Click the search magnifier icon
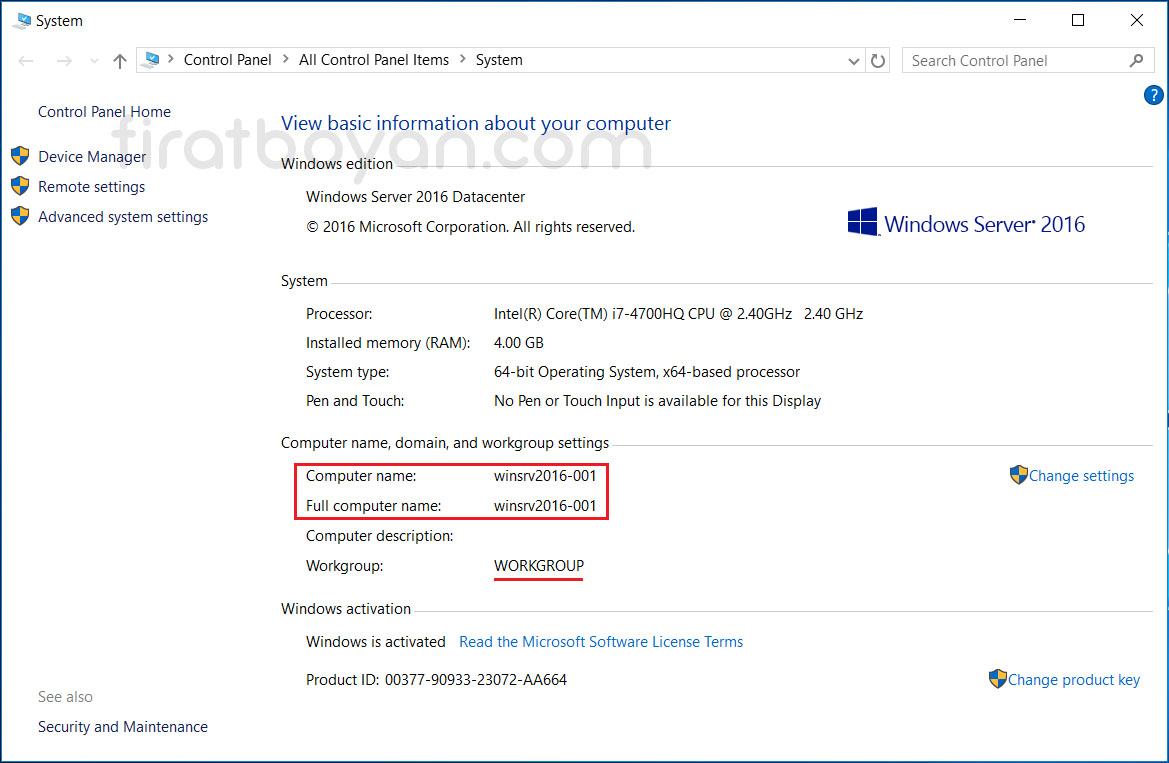The height and width of the screenshot is (763, 1169). pos(1136,60)
